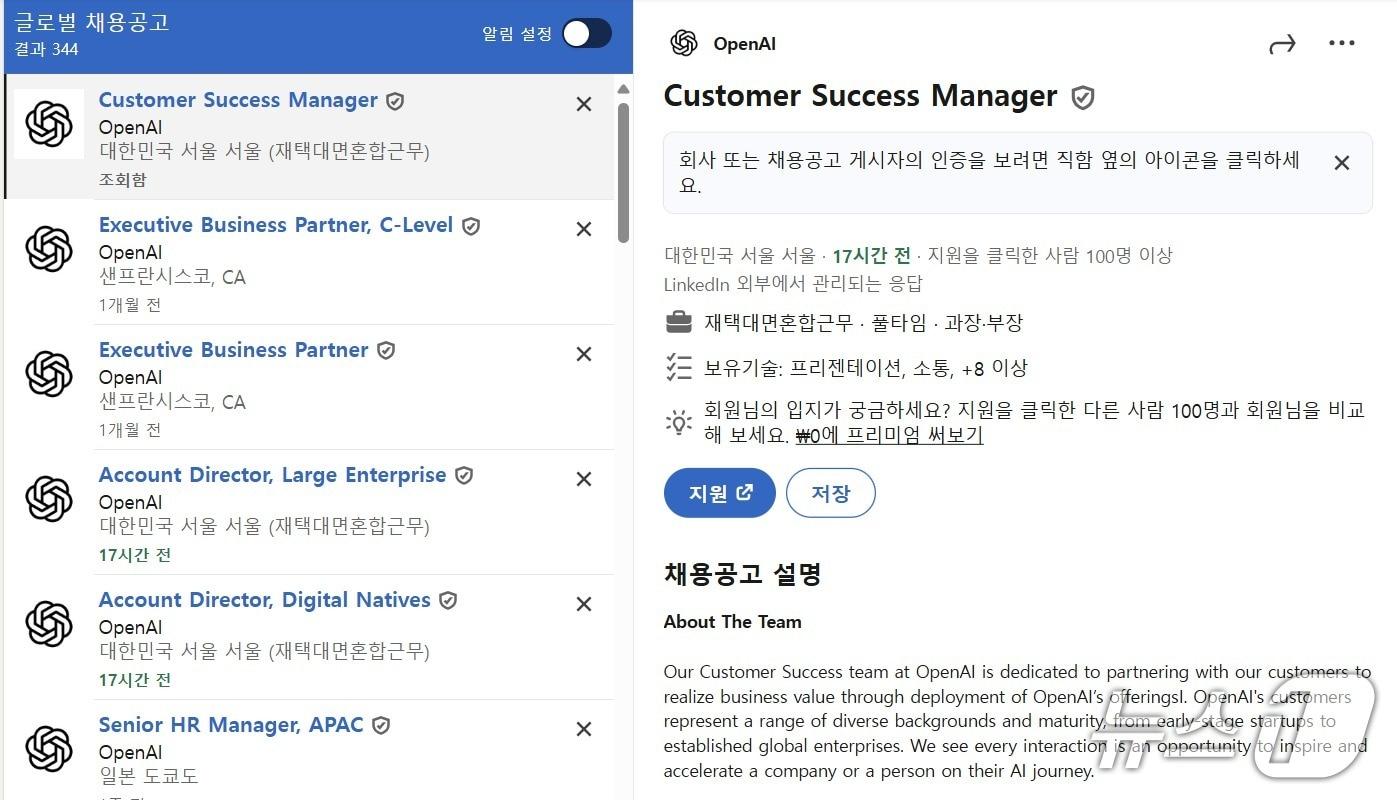Click the OpenAI logo beside the company name
Screen dimensions: 1397x800
pyautogui.click(x=684, y=43)
